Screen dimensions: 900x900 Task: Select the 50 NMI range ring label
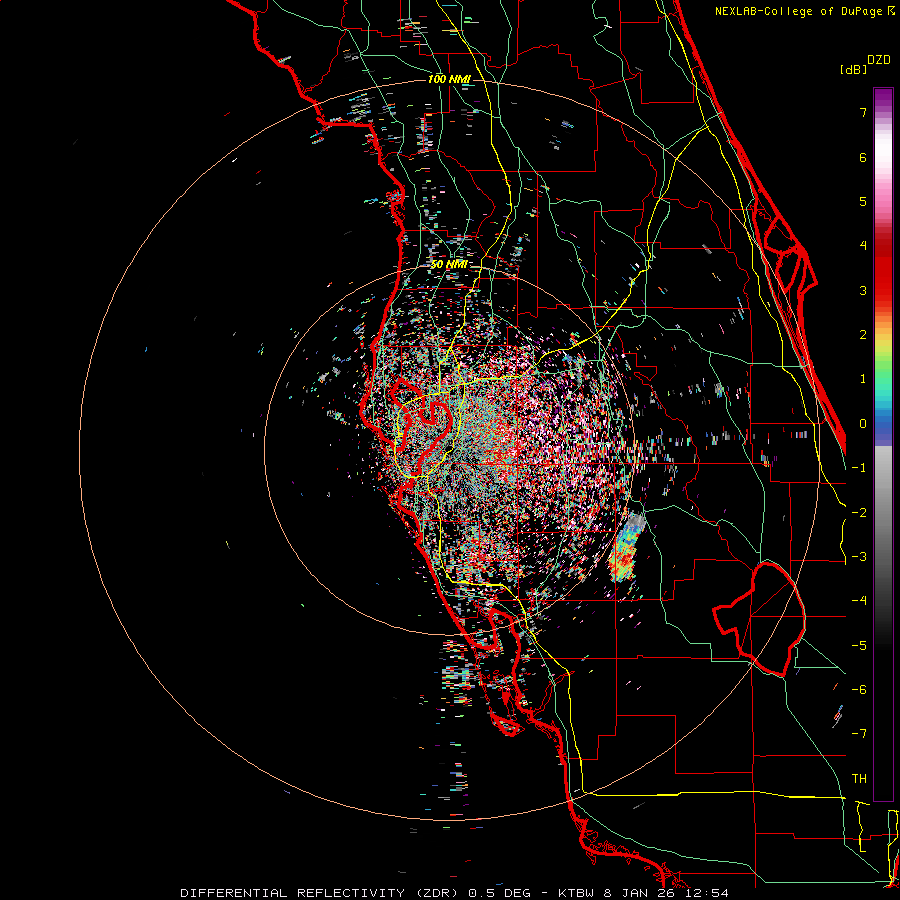point(449,264)
